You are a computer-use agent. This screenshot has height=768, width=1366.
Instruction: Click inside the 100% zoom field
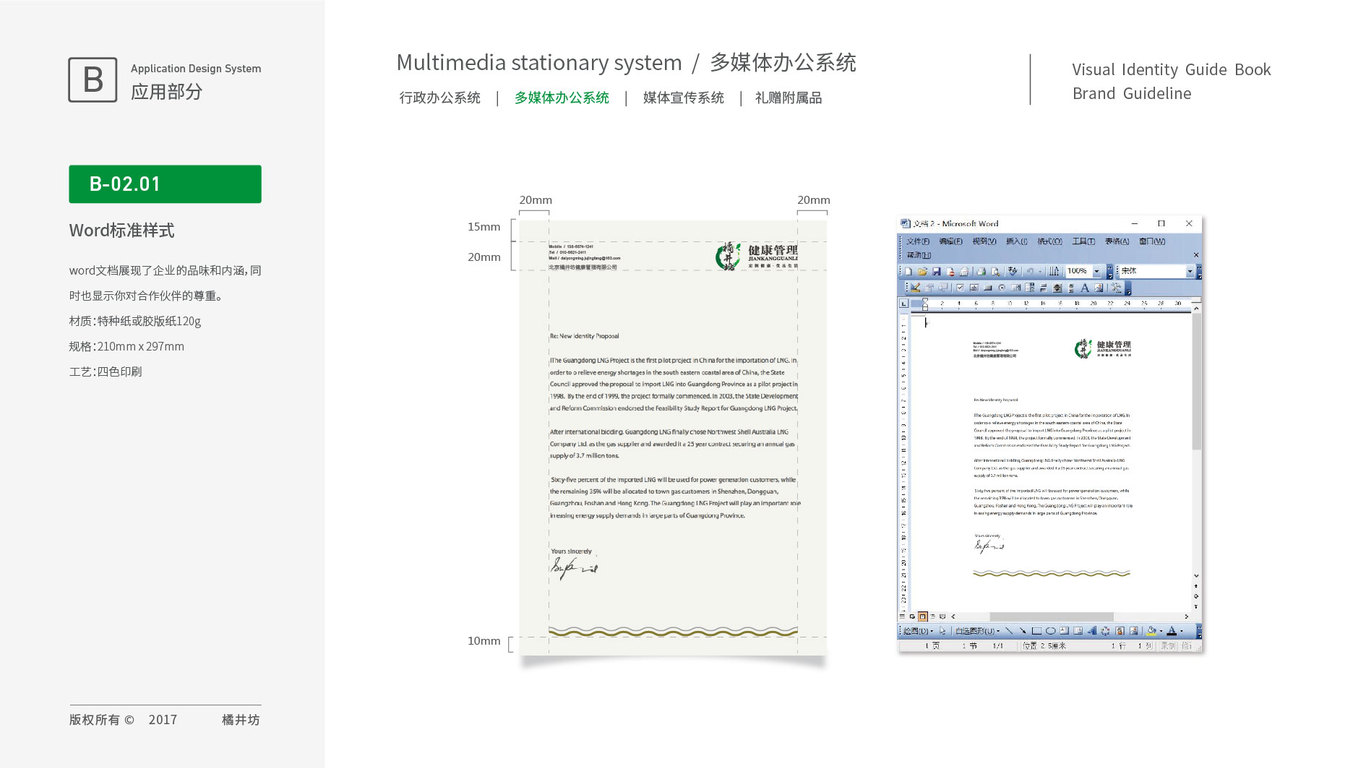tap(1078, 271)
